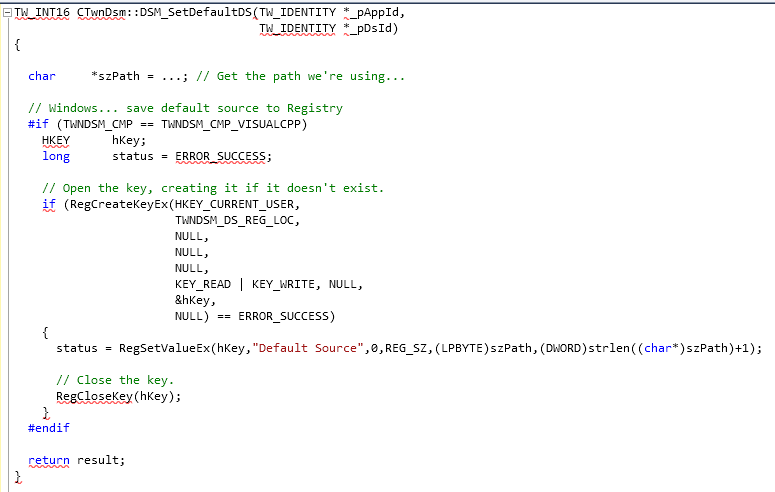The image size is (775, 492).
Task: Click the REG_SZ argument
Action: (x=406, y=348)
